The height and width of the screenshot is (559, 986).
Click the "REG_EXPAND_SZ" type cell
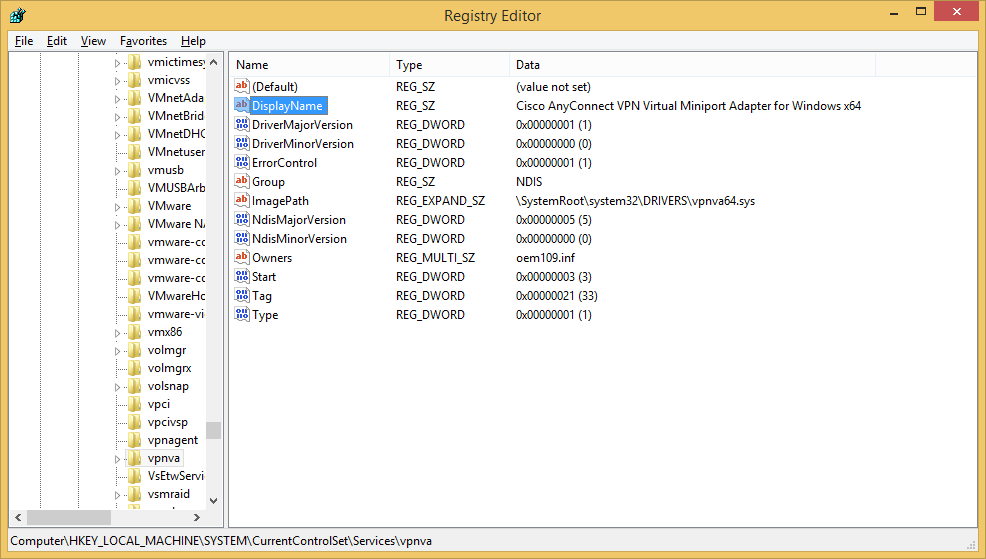click(440, 201)
